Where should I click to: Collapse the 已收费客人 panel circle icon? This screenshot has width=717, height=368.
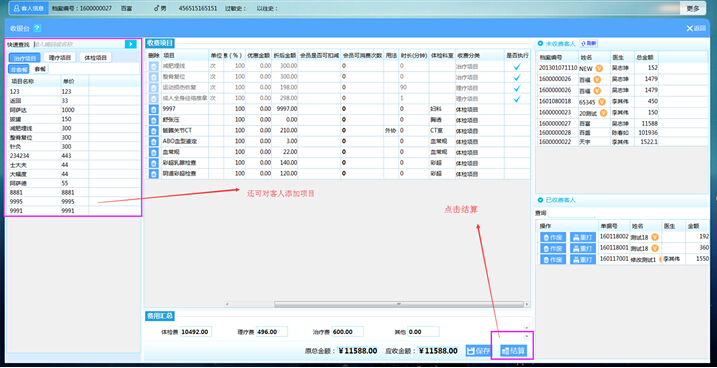click(540, 200)
